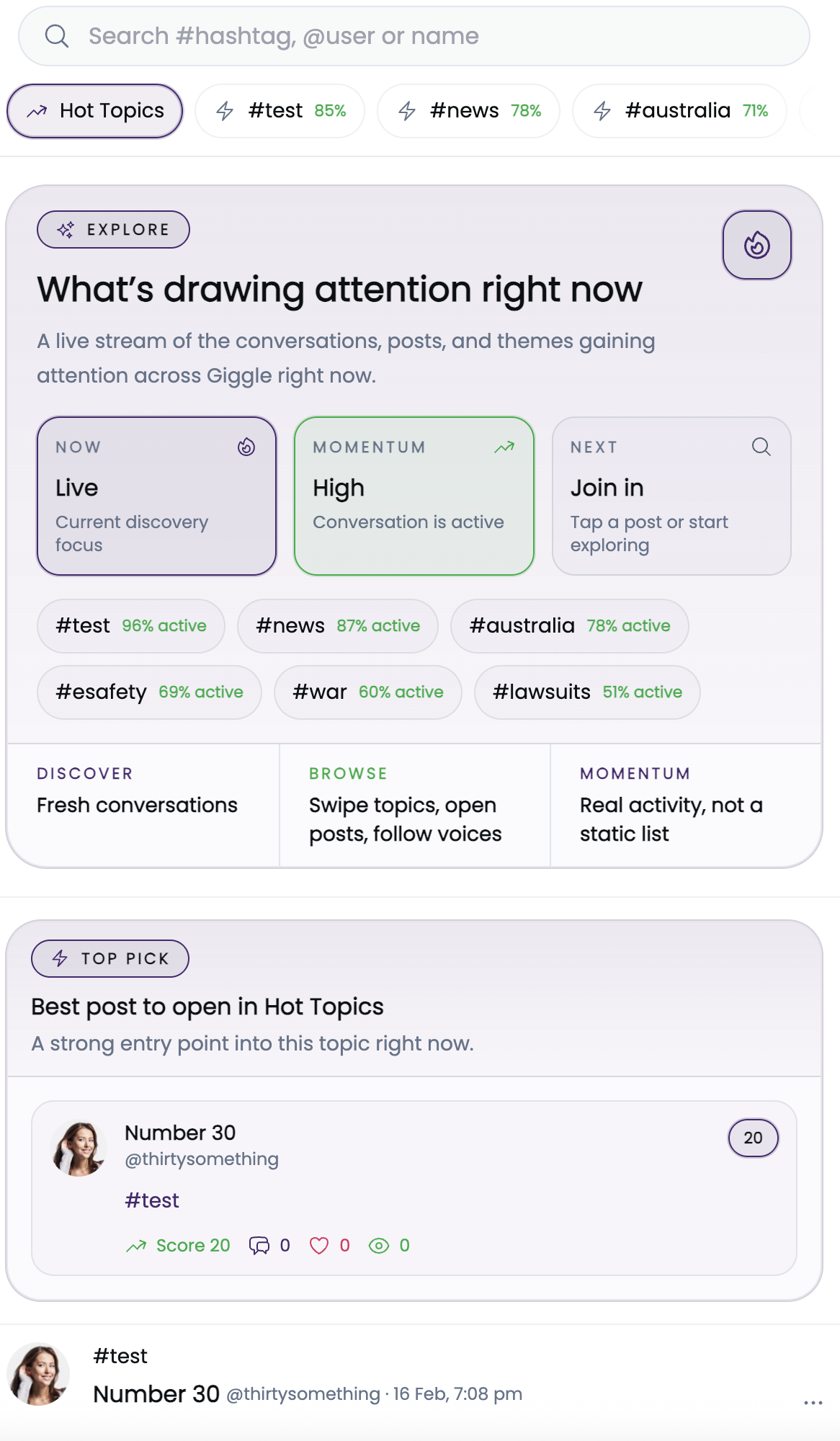Open comments via the speech bubble icon

[x=260, y=1245]
